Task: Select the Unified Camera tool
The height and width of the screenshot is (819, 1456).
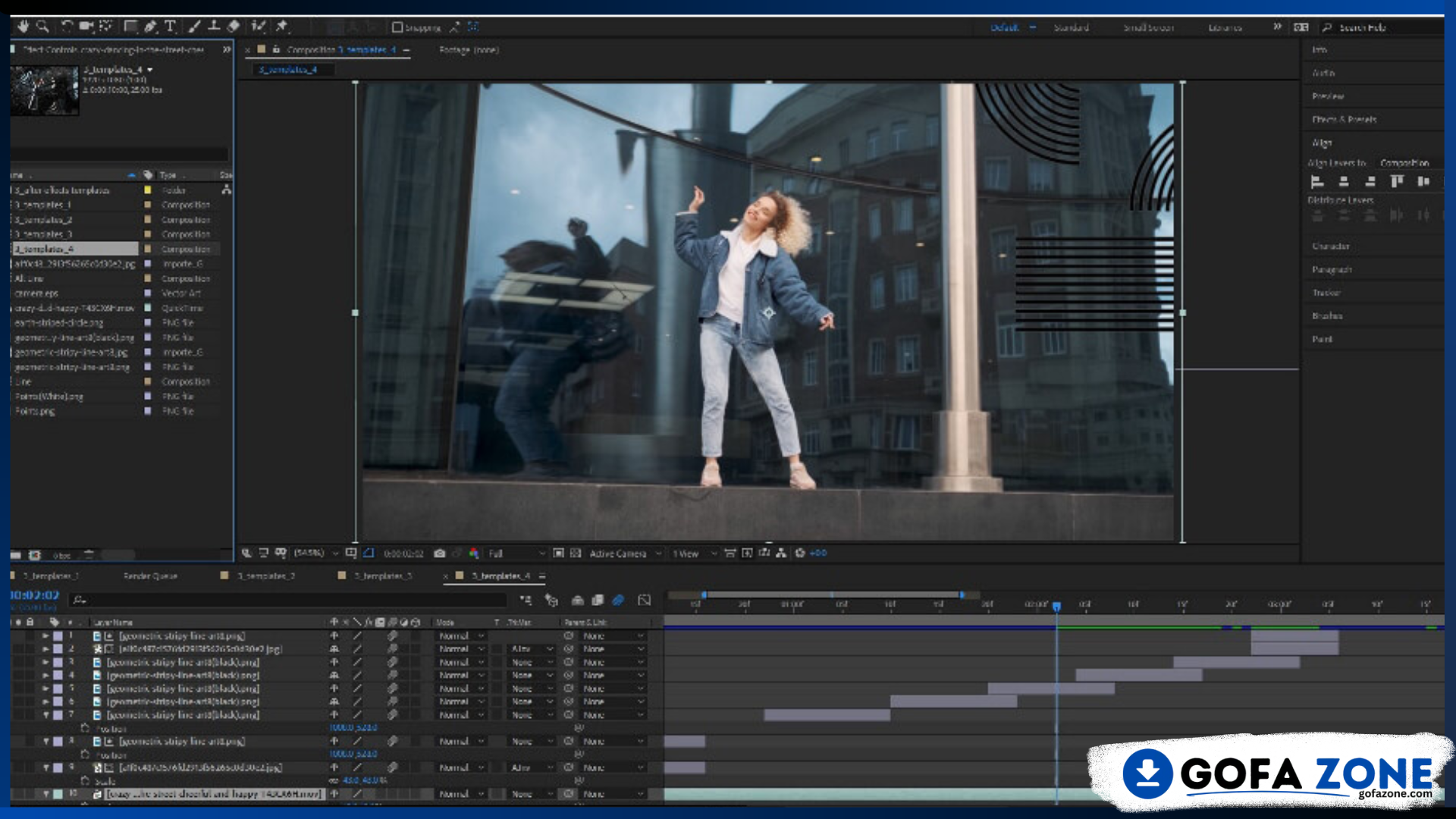Action: 86,27
